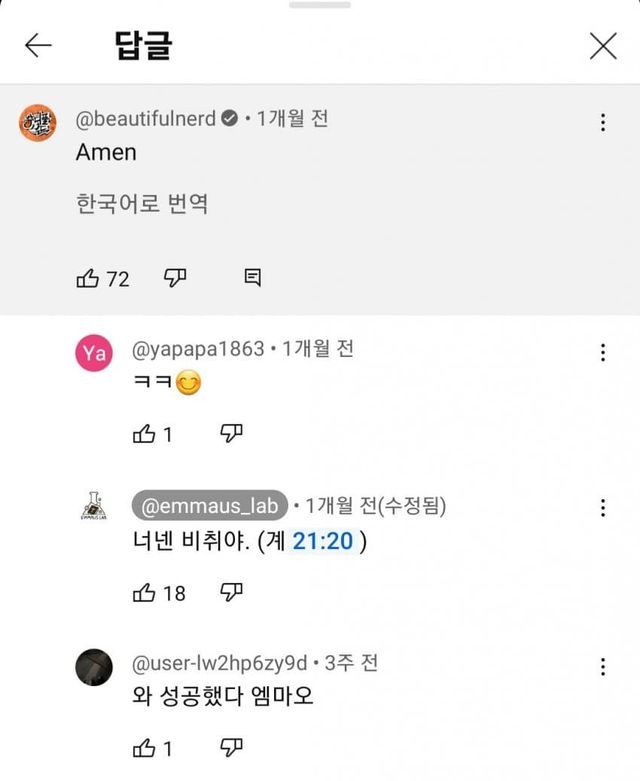
Task: Open reply icon under Amen comment
Action: pos(253,278)
